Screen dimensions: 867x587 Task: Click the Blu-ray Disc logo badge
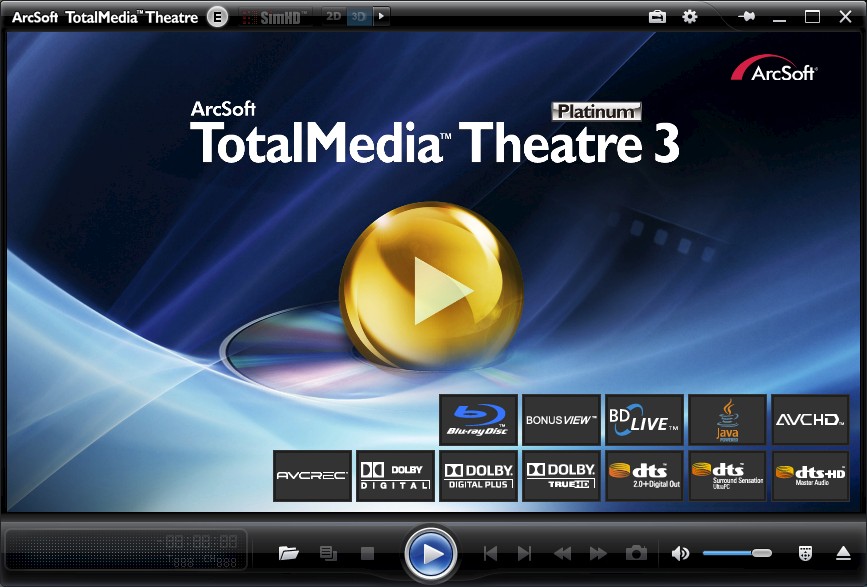[x=478, y=420]
